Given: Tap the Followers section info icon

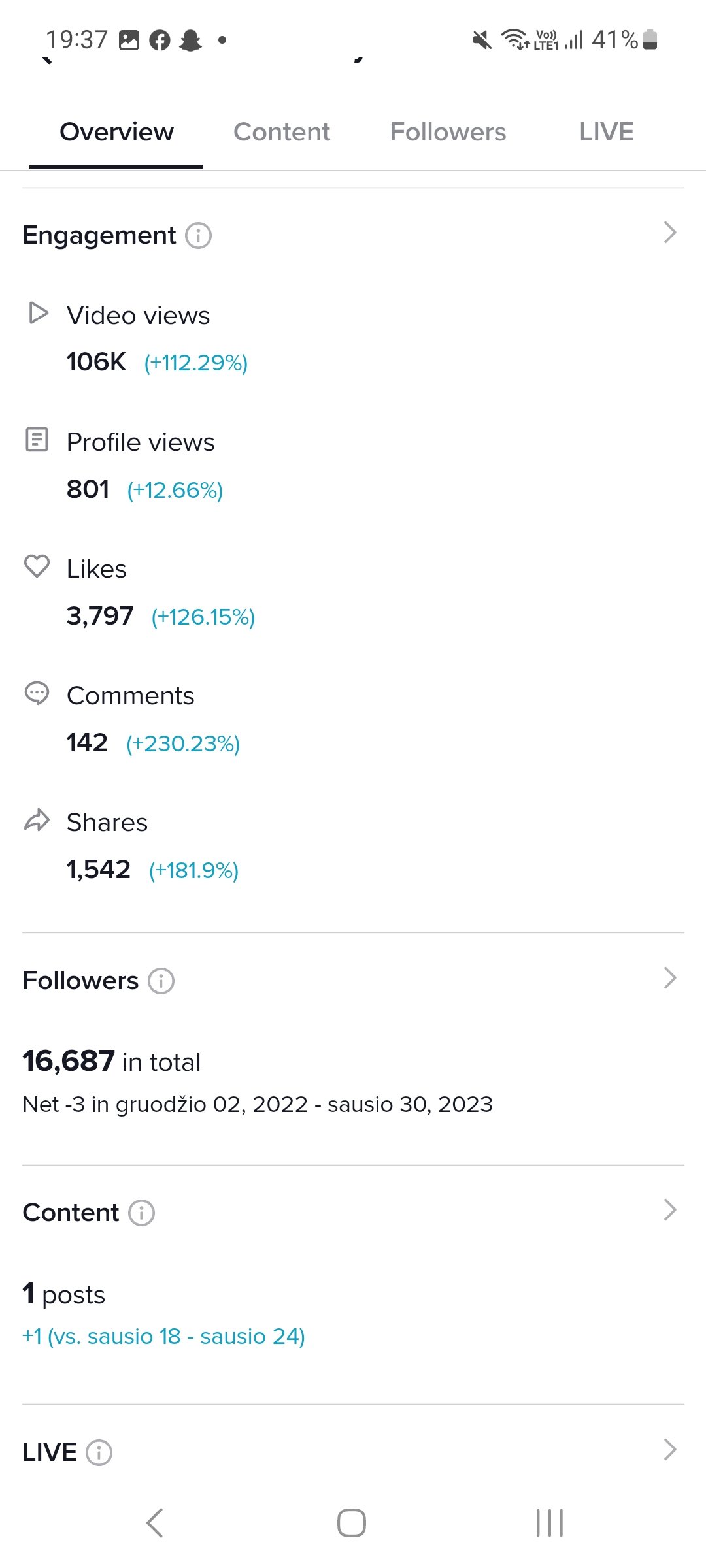Looking at the screenshot, I should [161, 981].
